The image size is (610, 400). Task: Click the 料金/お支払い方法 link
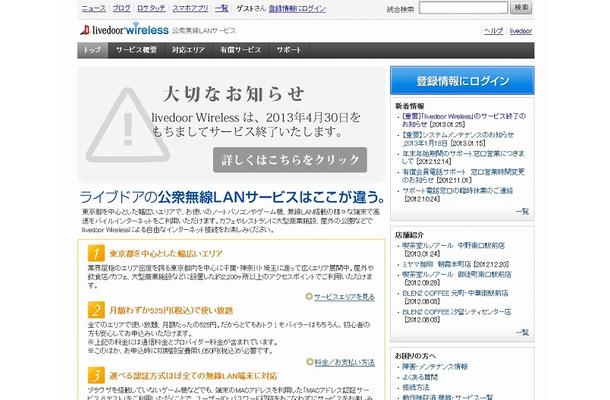pyautogui.click(x=345, y=362)
